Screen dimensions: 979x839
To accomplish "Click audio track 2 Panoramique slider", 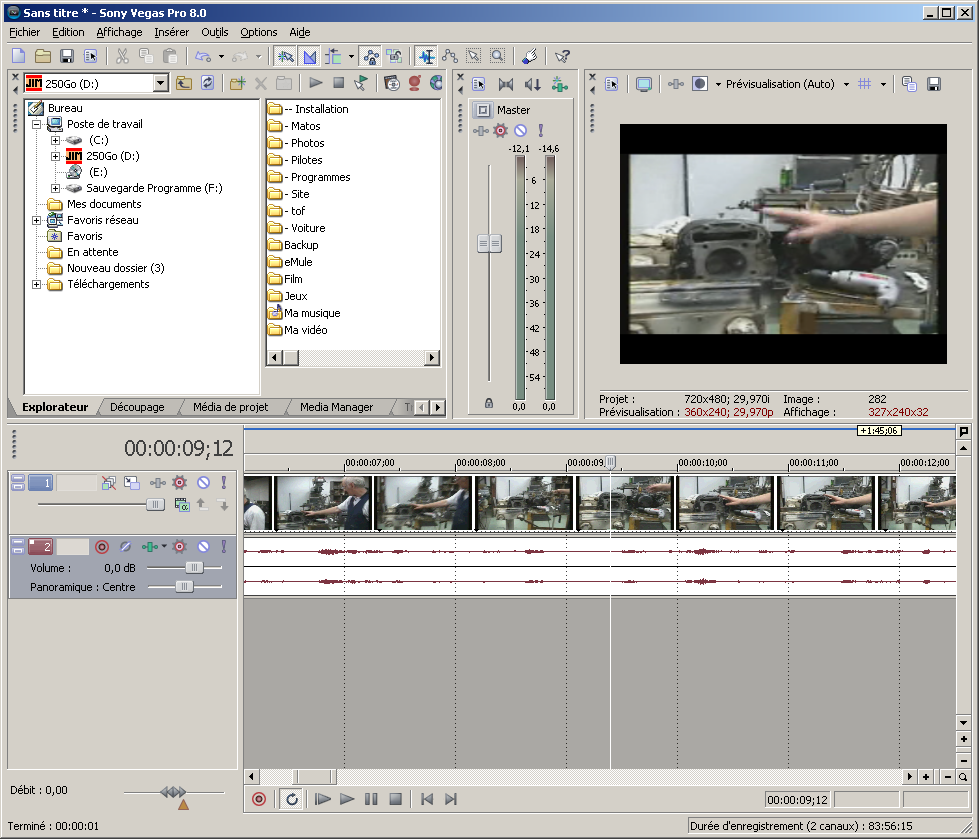I will click(184, 586).
